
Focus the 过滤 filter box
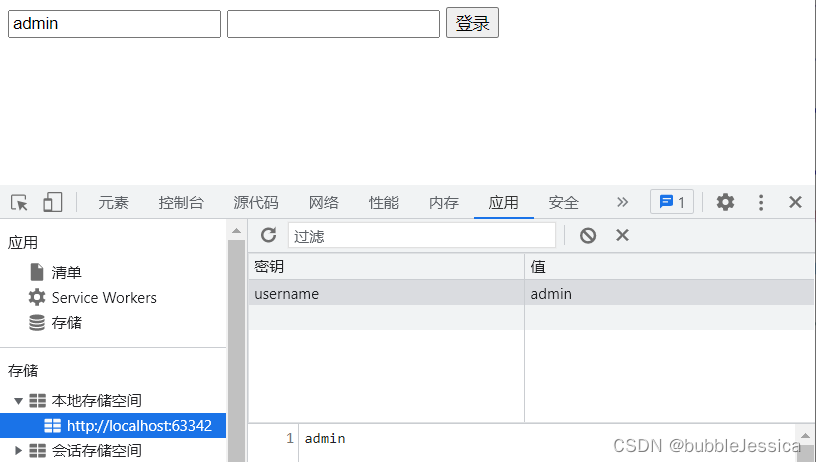(x=422, y=236)
